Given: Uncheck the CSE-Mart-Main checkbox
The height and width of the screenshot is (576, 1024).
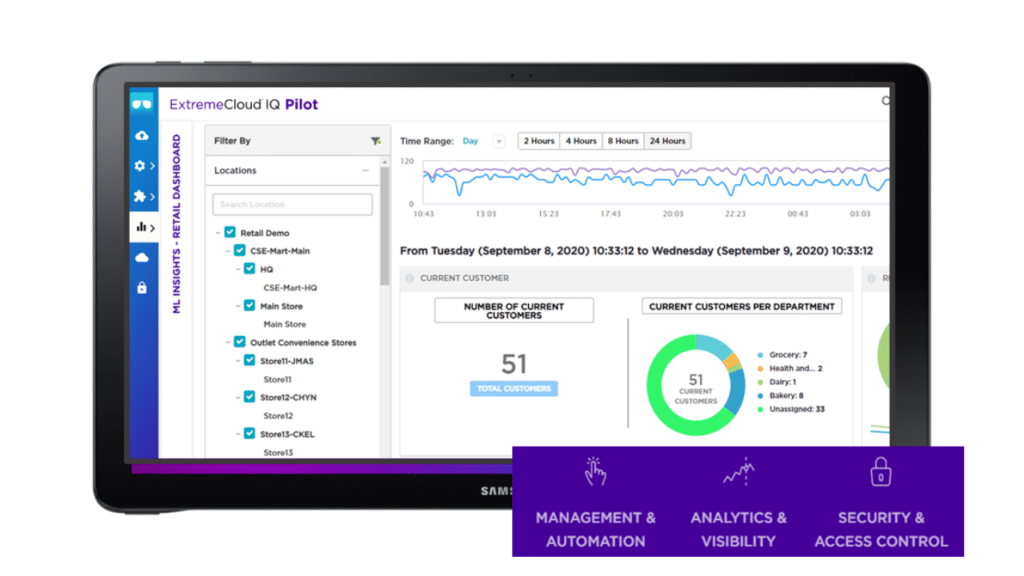Looking at the screenshot, I should pos(240,250).
